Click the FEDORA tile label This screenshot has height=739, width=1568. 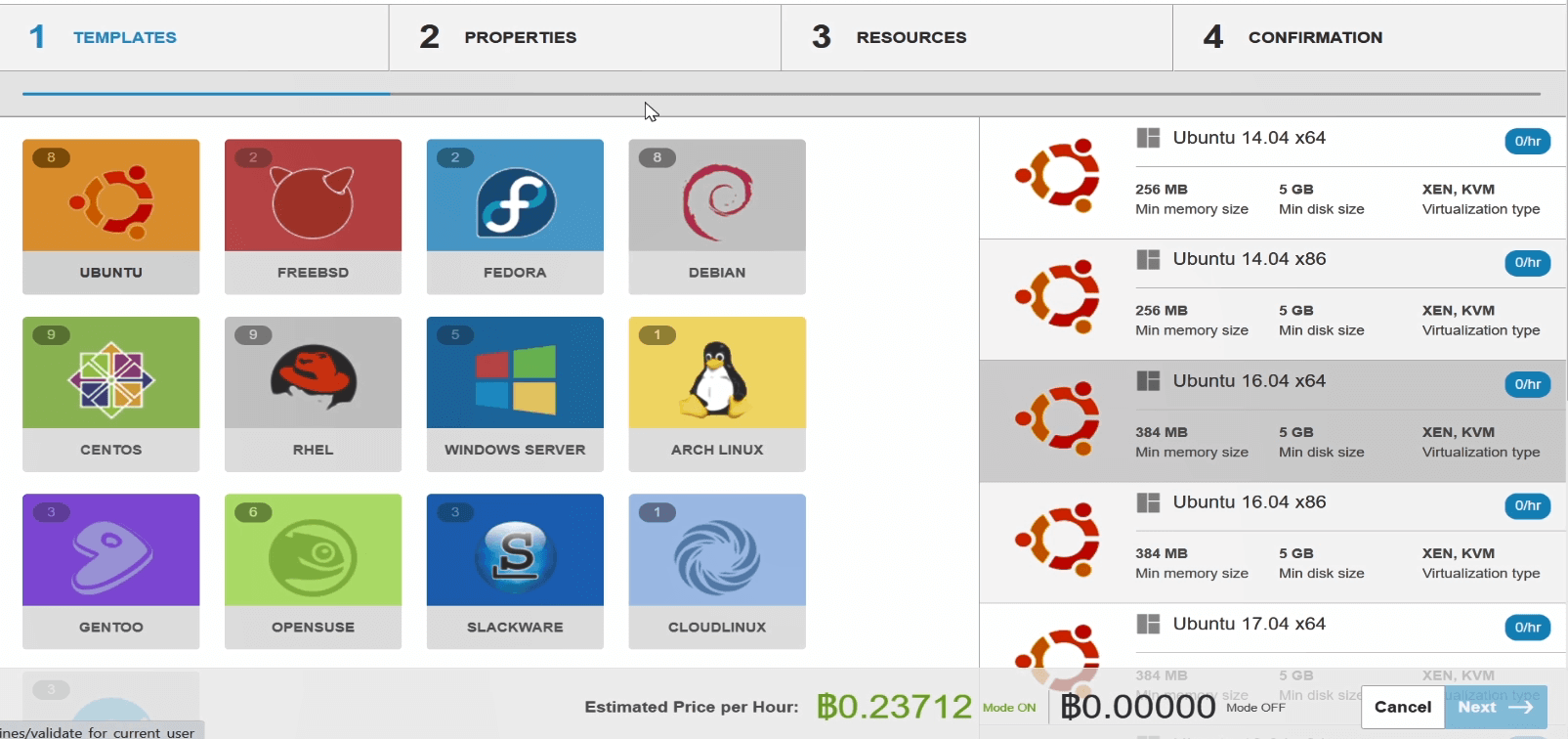(x=515, y=273)
